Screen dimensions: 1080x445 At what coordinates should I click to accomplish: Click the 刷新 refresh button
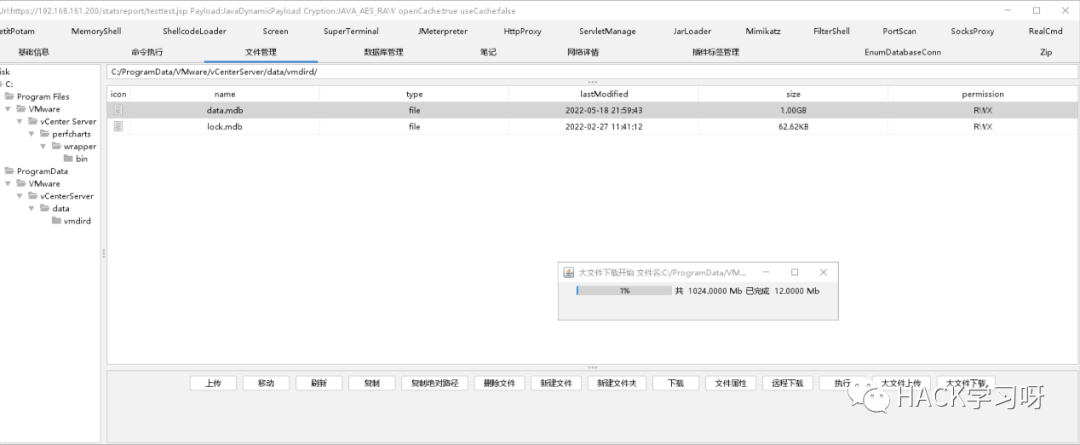[x=319, y=383]
